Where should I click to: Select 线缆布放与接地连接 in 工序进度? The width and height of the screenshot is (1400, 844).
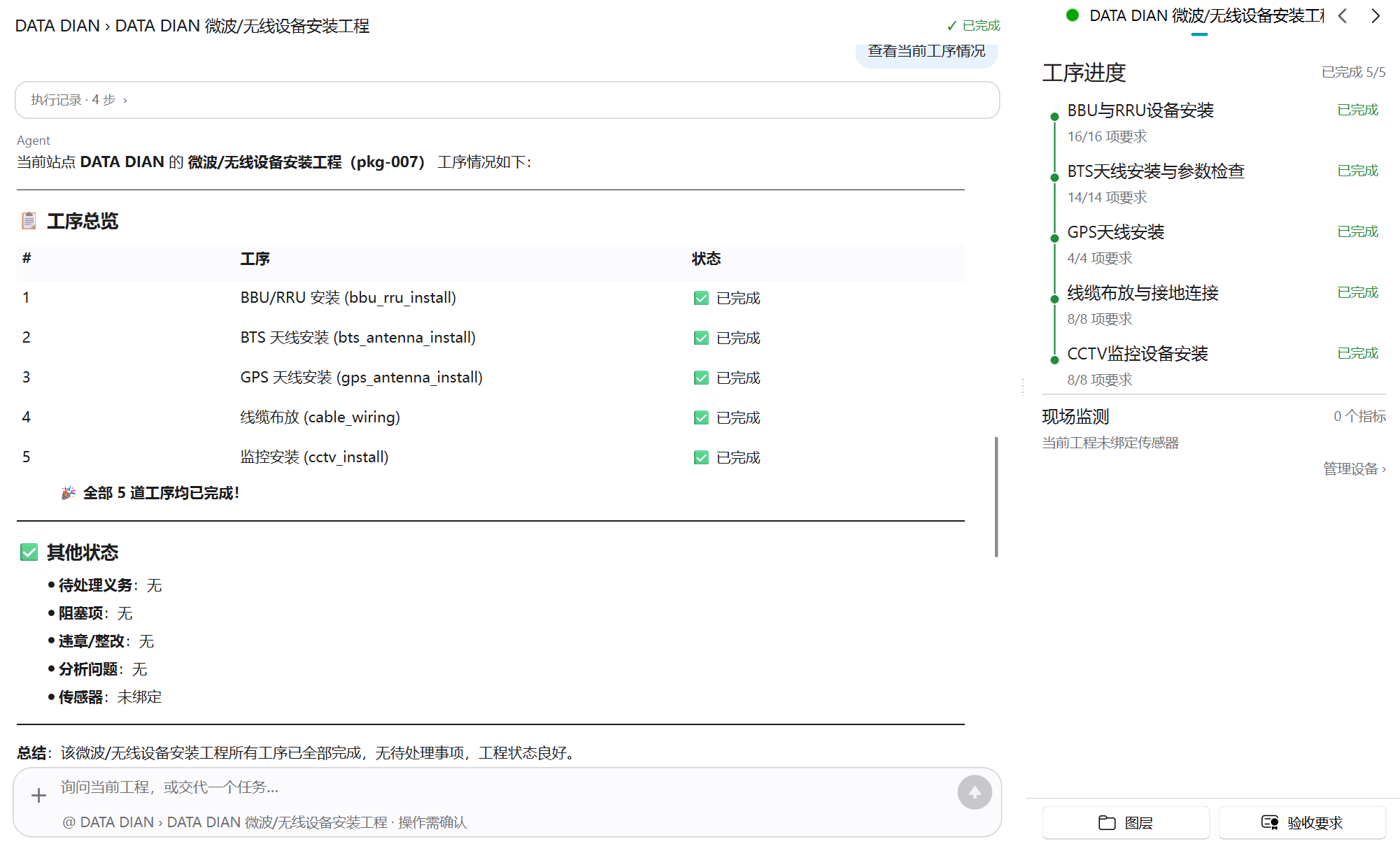pyautogui.click(x=1143, y=293)
